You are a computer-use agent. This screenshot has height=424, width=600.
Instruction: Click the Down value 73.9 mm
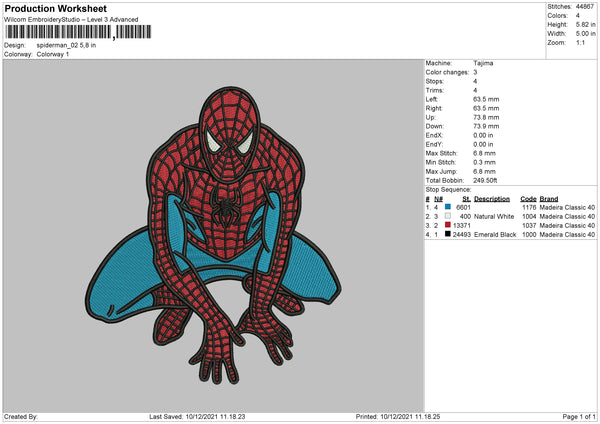486,126
